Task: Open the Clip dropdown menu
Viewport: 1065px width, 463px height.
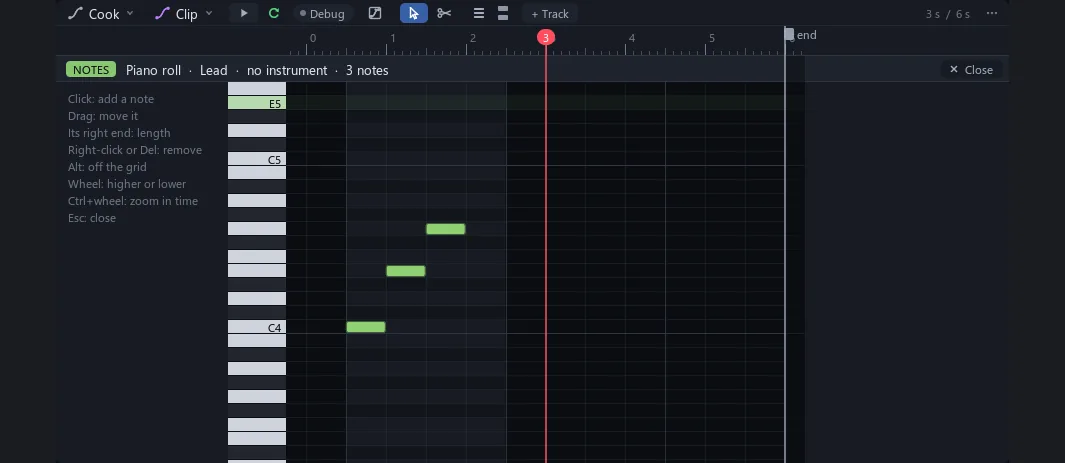Action: (x=183, y=14)
